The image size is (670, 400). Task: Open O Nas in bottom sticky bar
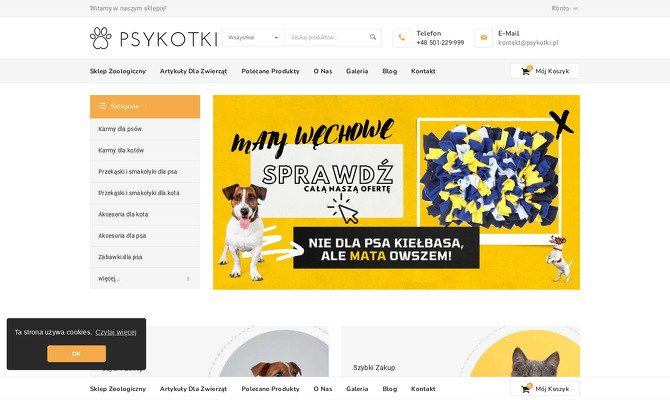click(323, 389)
